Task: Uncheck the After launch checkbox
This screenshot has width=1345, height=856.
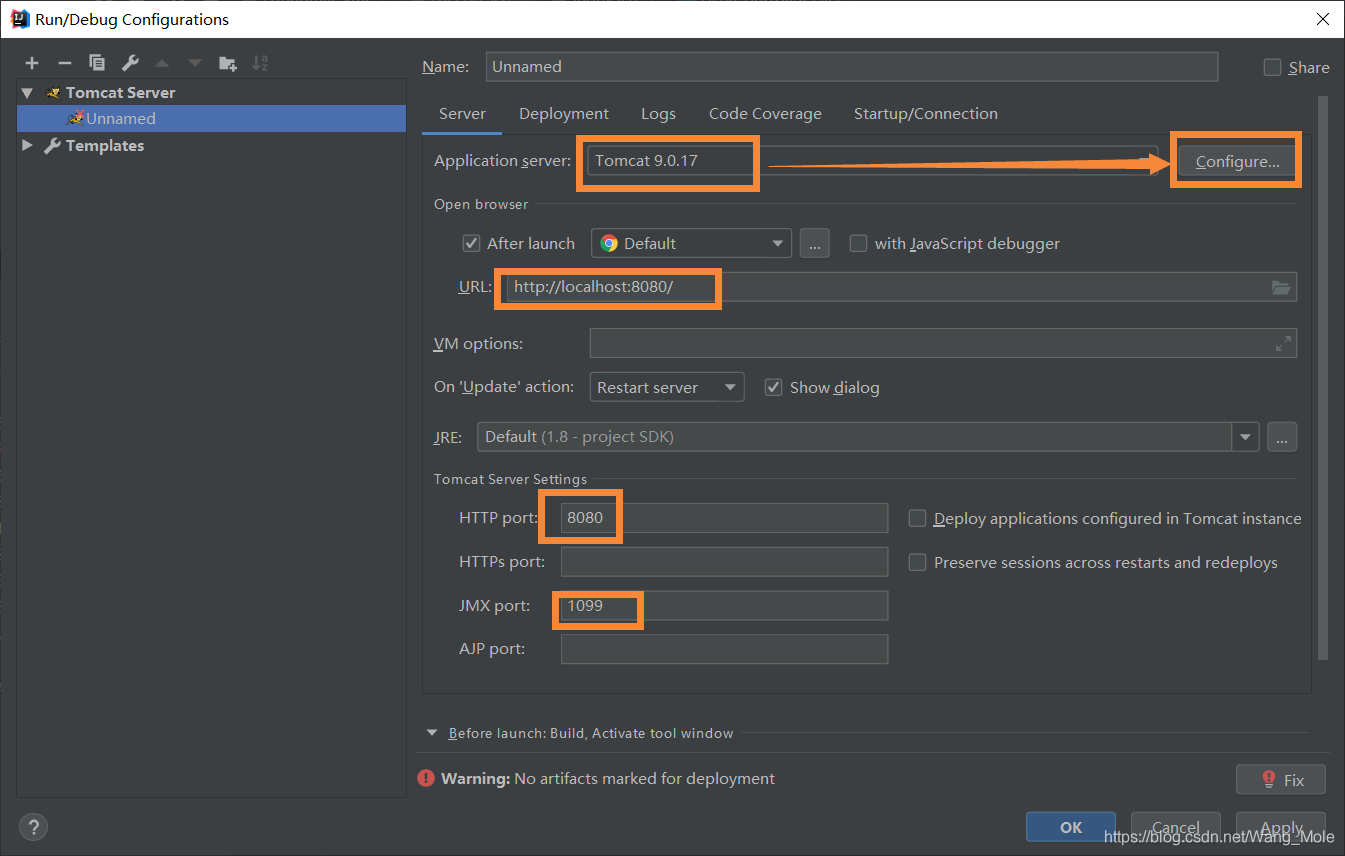Action: coord(472,243)
